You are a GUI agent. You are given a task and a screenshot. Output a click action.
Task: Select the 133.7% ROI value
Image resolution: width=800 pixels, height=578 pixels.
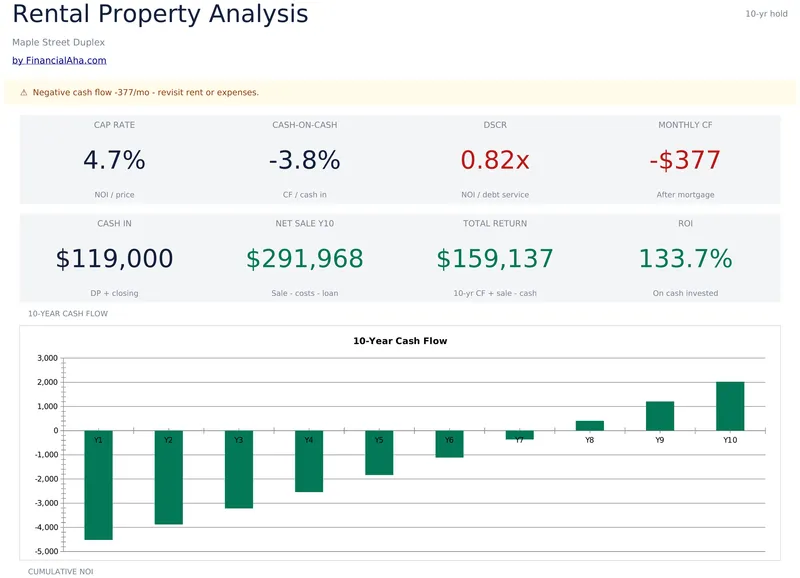tap(685, 258)
